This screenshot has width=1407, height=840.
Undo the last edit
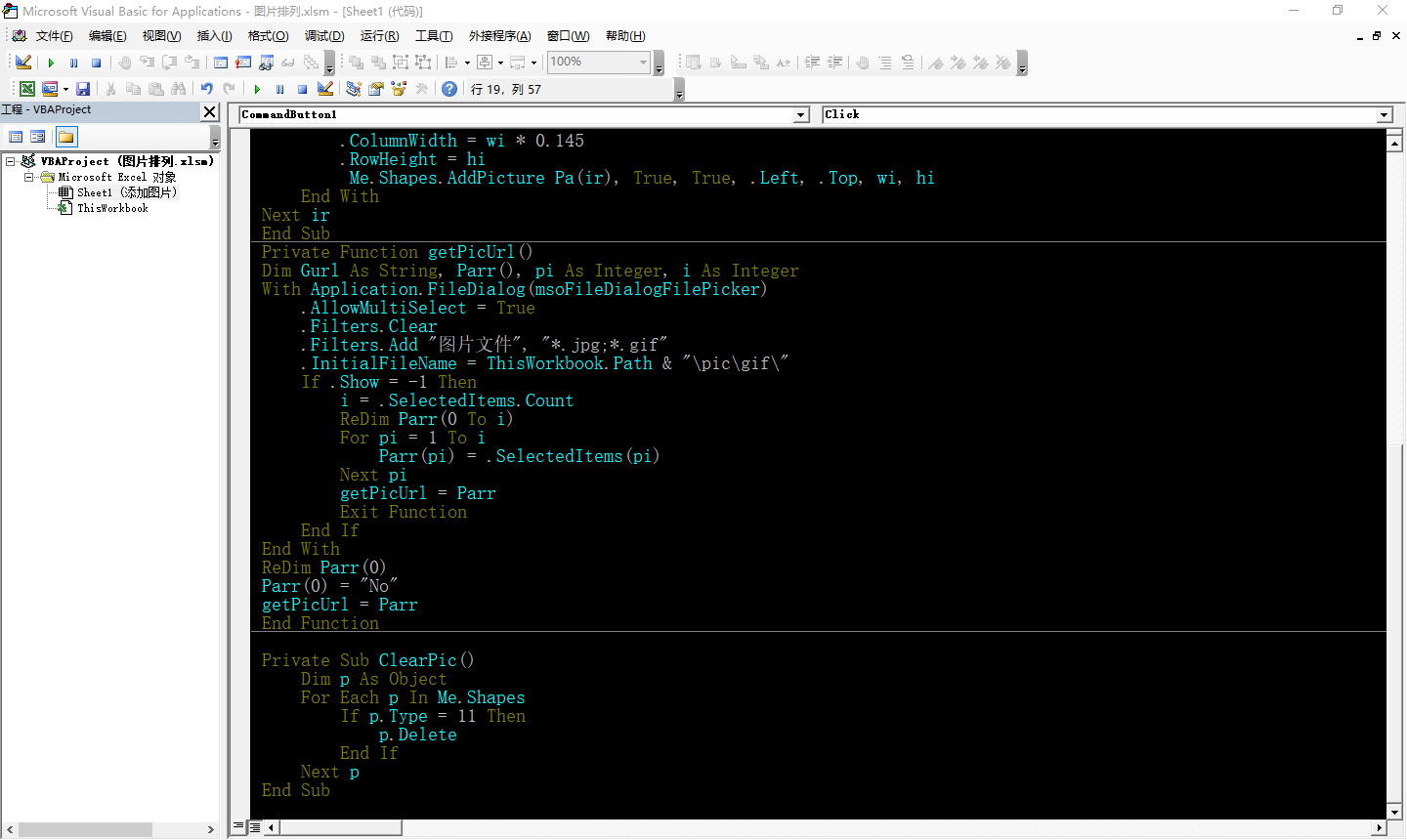tap(206, 89)
